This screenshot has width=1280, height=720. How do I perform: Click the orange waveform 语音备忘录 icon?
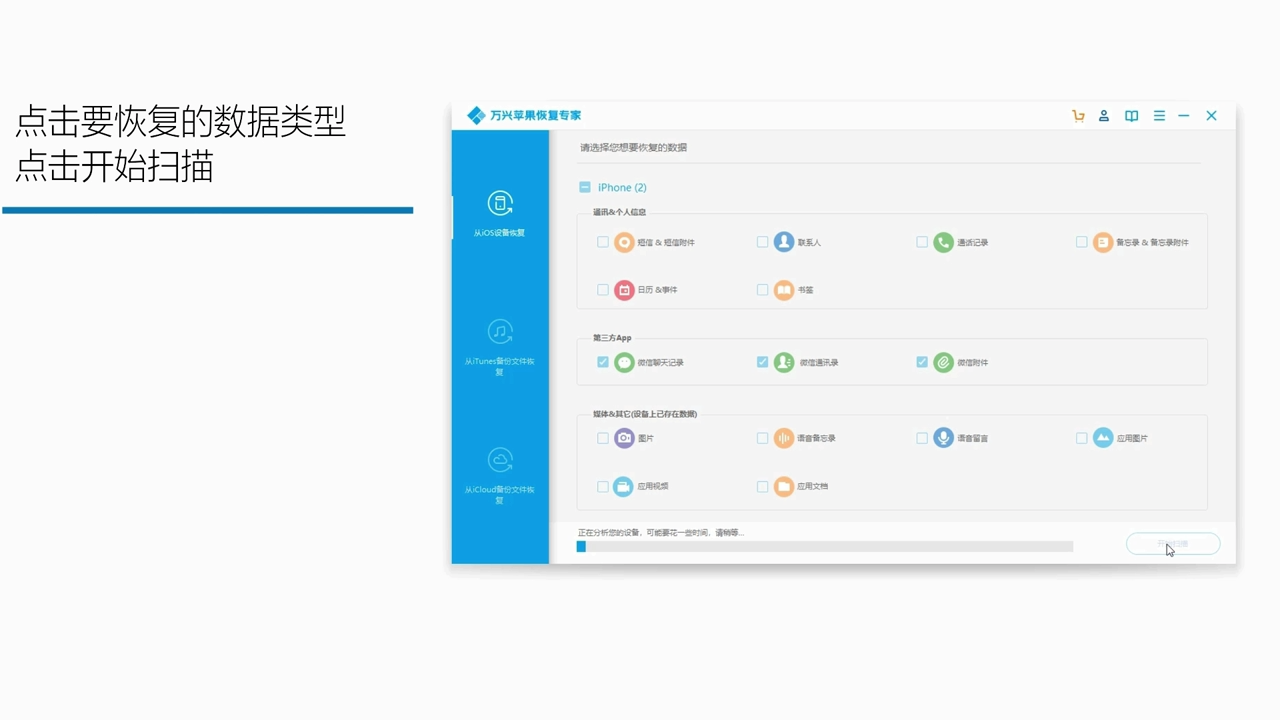point(784,438)
